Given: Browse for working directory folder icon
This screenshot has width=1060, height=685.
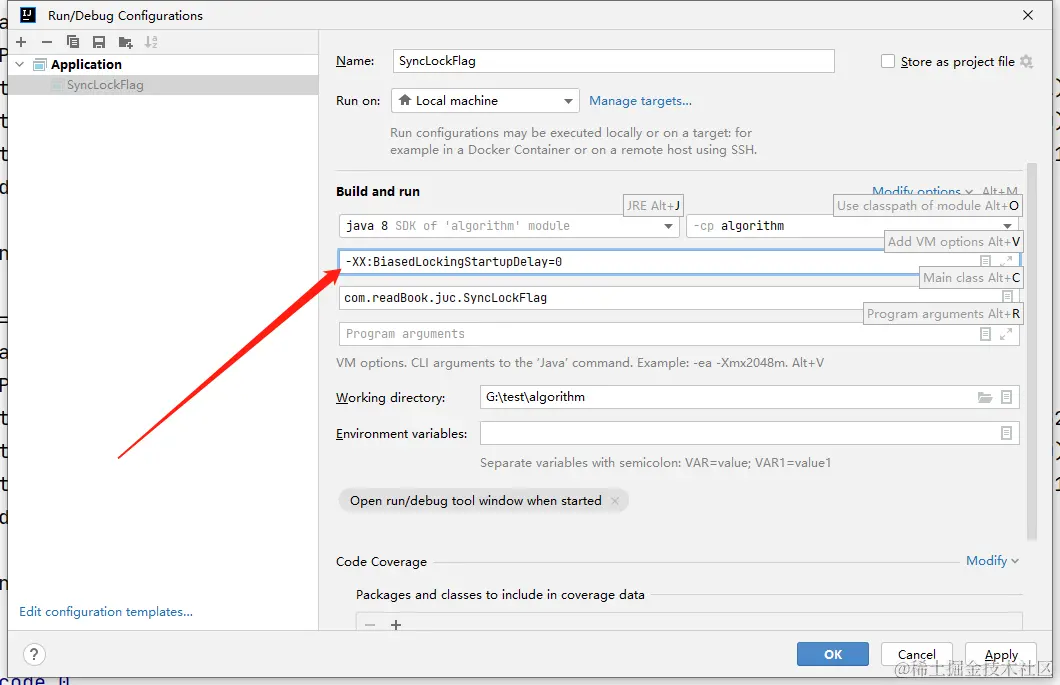Looking at the screenshot, I should pyautogui.click(x=985, y=398).
